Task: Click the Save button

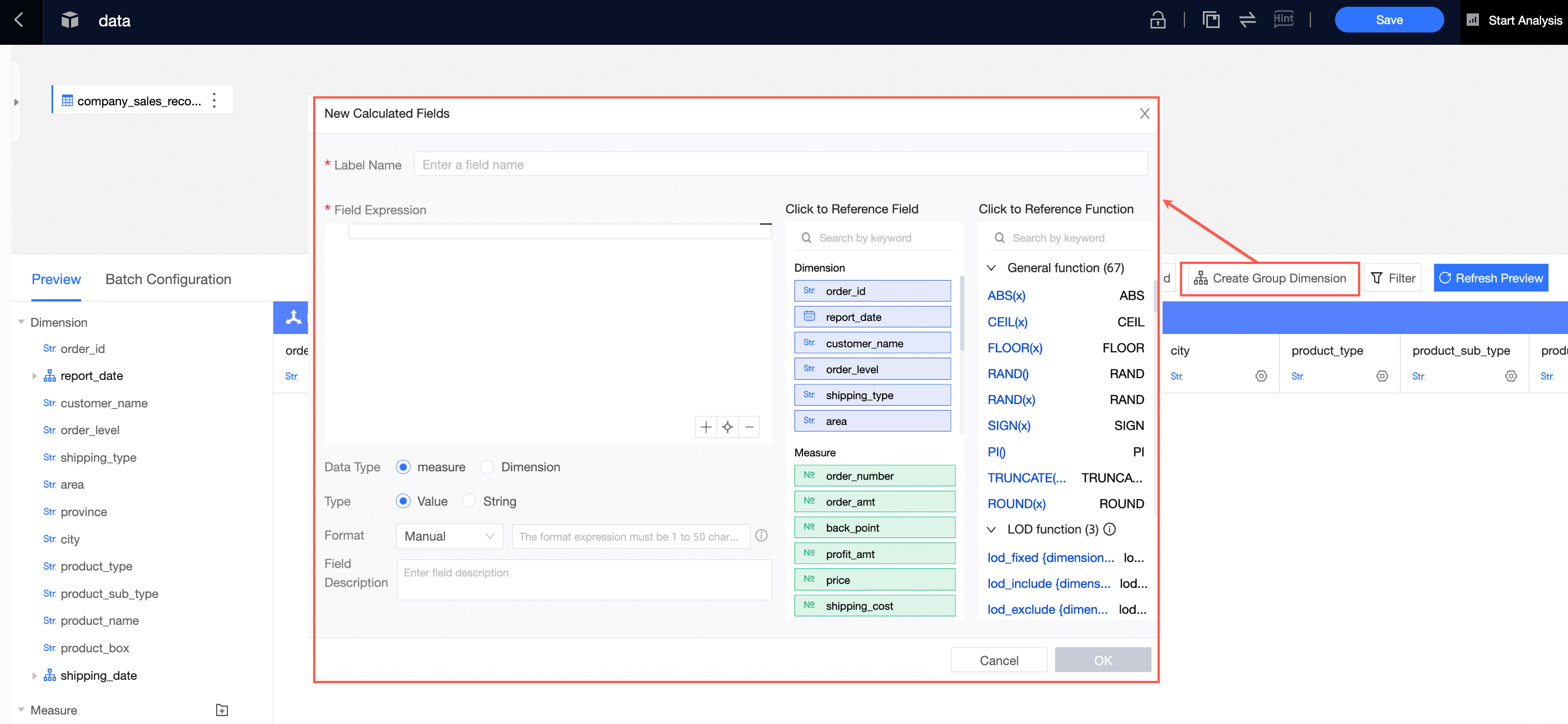Action: click(x=1389, y=20)
